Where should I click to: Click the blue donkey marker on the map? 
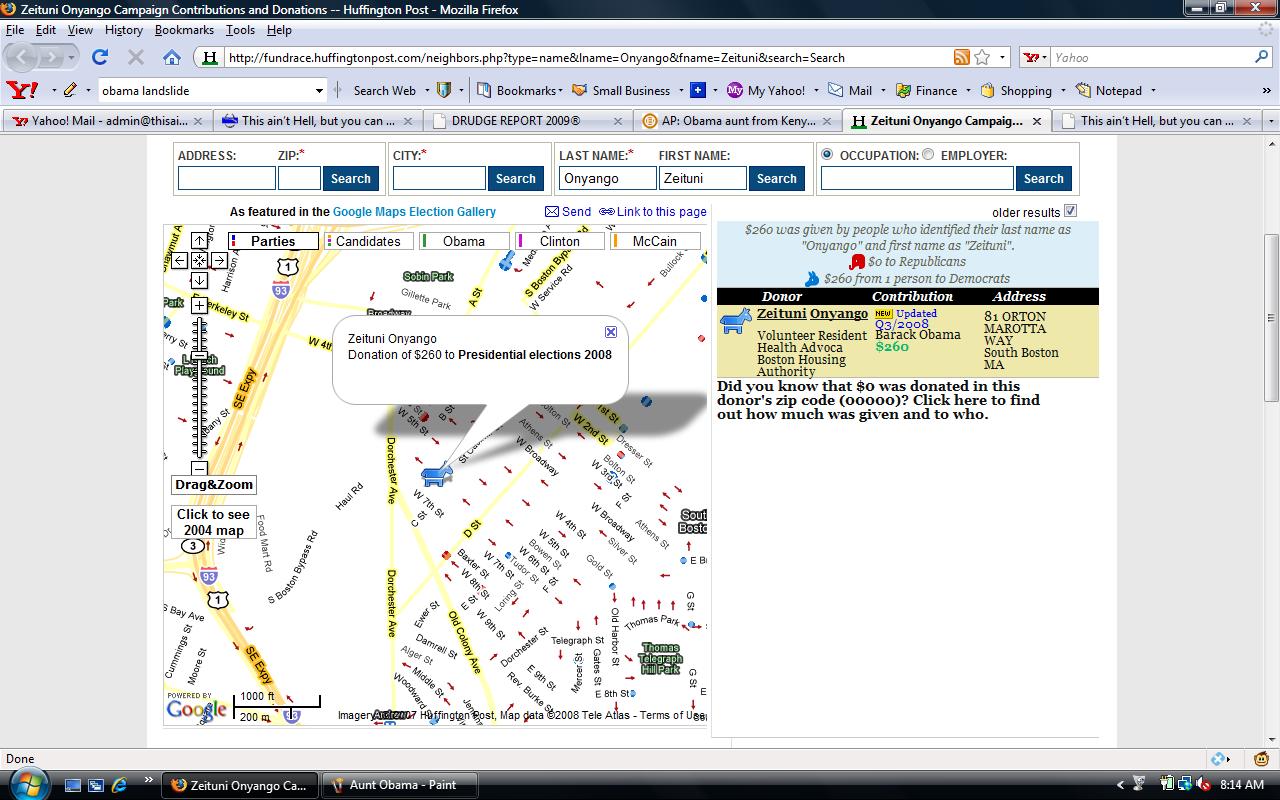pyautogui.click(x=436, y=473)
